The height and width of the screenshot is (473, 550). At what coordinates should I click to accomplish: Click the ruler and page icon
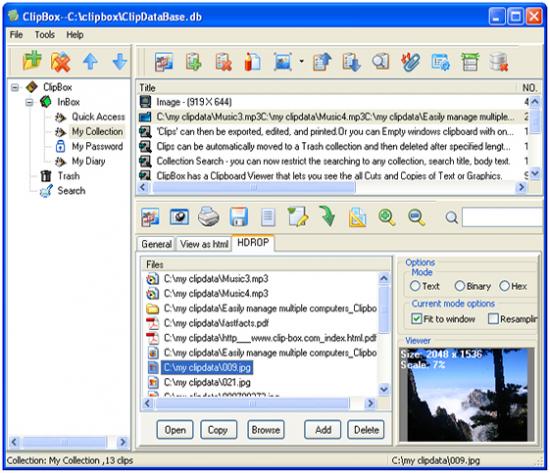tap(357, 217)
